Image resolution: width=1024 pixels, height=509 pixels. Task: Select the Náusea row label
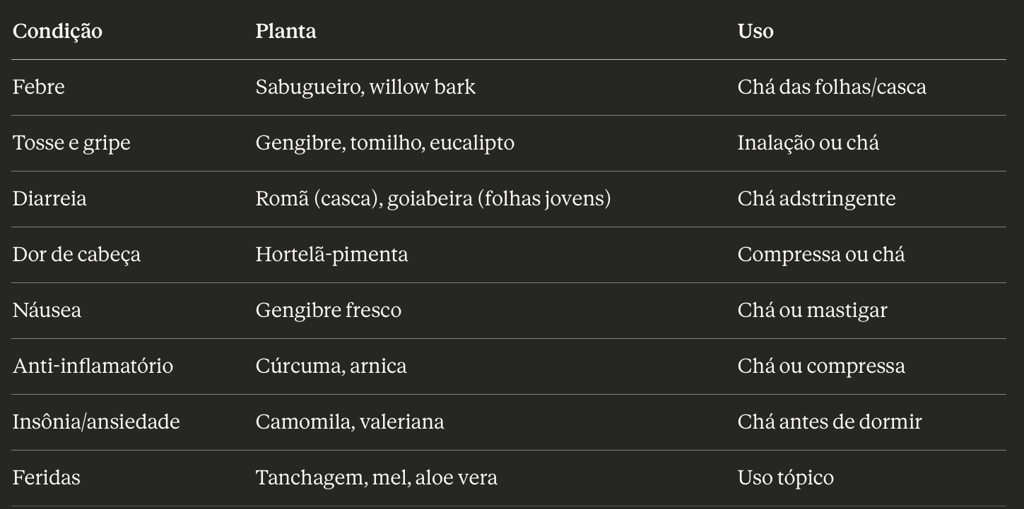(x=47, y=310)
